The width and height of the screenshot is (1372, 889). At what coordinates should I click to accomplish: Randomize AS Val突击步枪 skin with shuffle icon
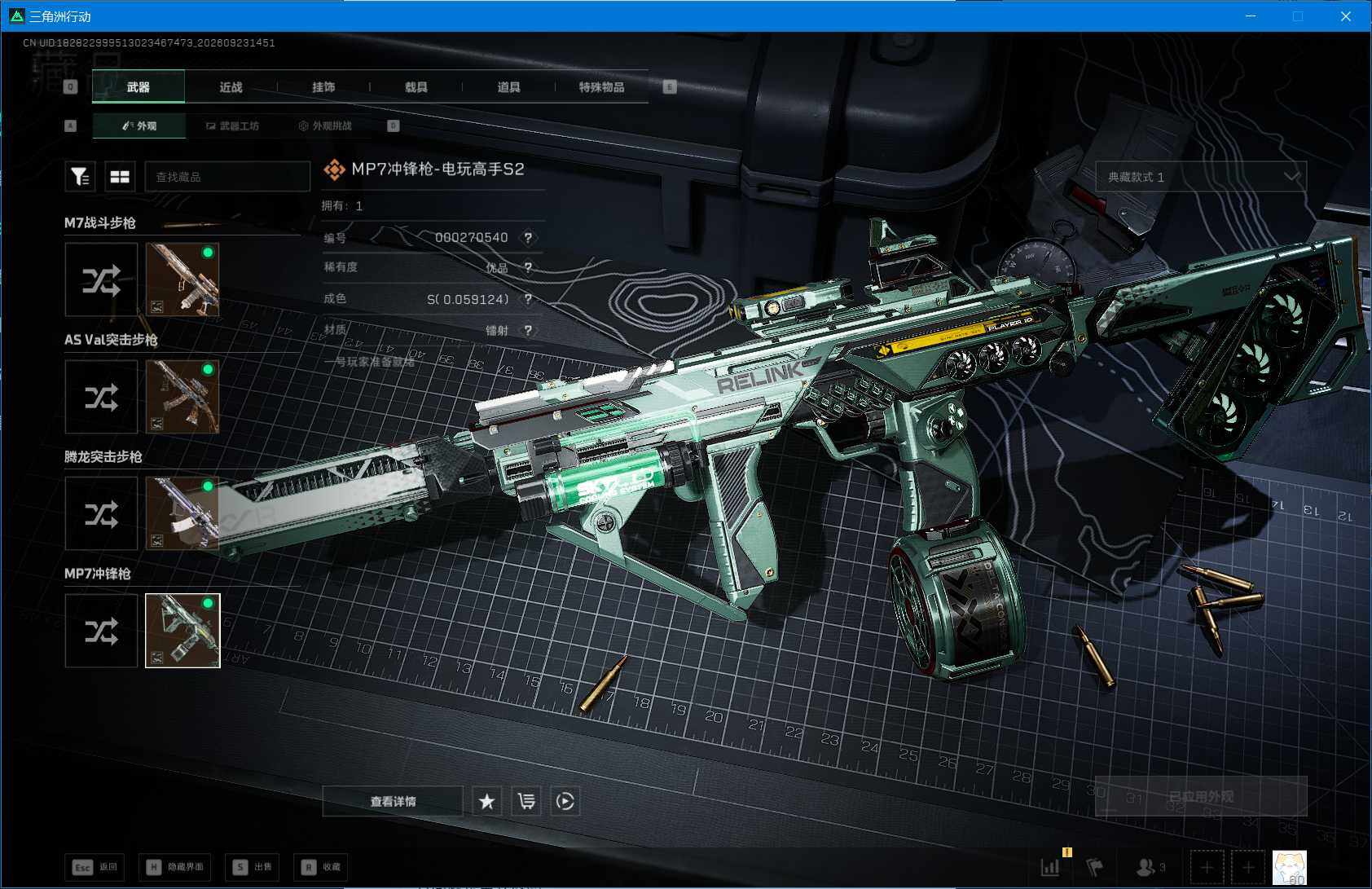(x=101, y=397)
